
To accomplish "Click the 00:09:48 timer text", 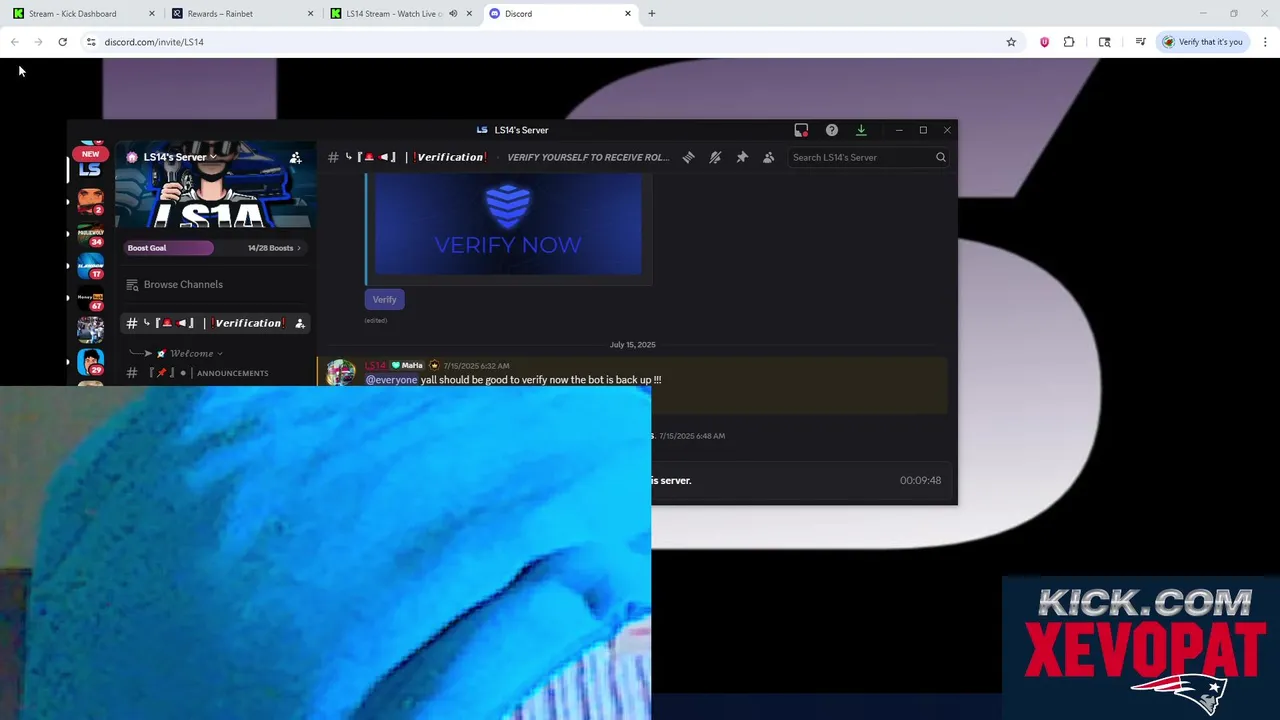I will (x=920, y=480).
